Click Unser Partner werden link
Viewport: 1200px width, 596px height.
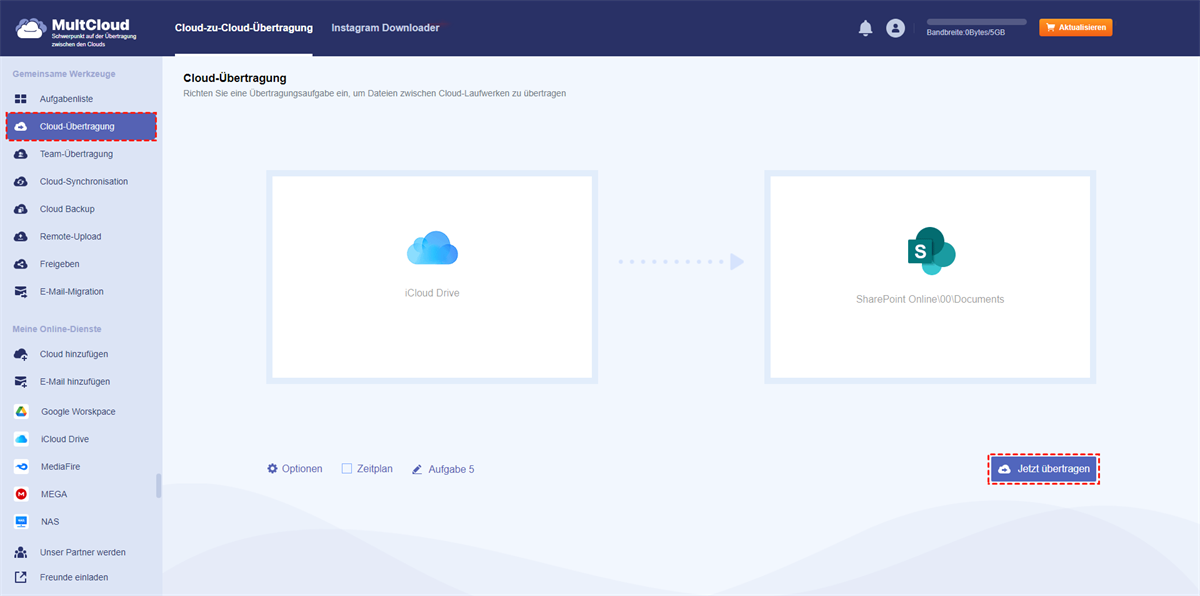83,552
